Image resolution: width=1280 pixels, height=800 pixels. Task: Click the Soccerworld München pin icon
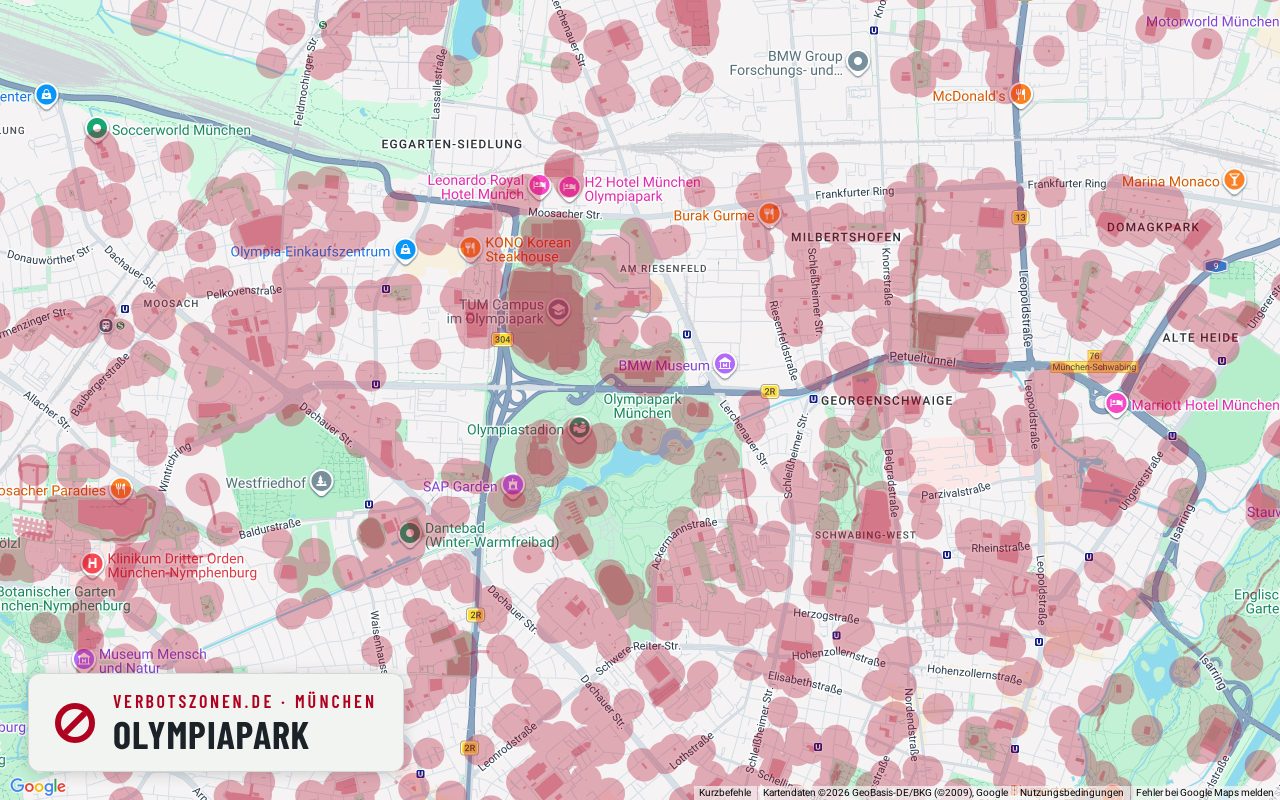coord(97,129)
